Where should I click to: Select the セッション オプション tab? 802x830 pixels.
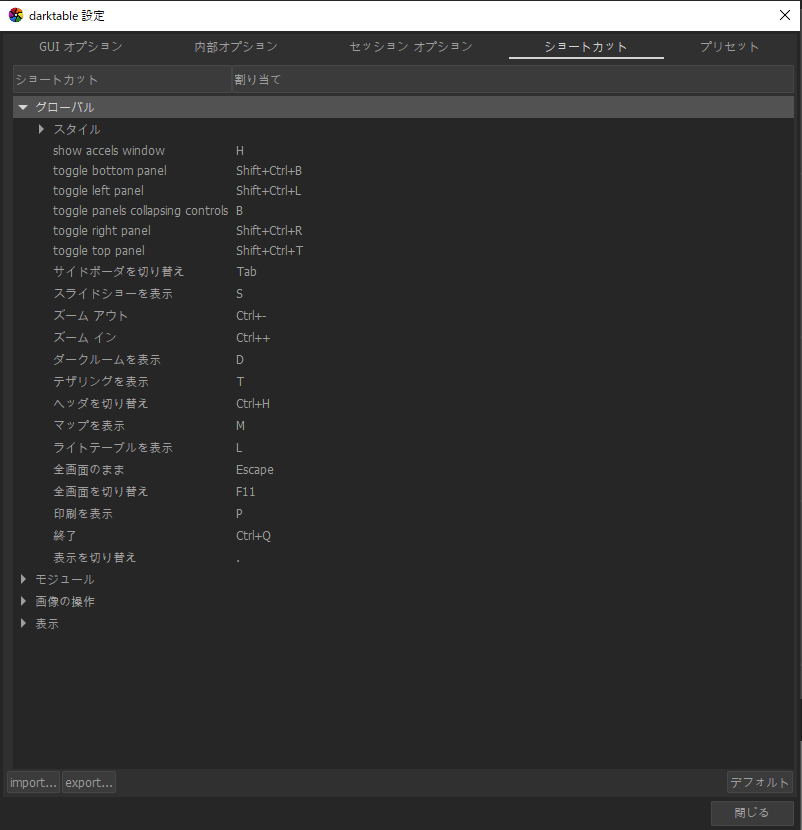click(x=411, y=47)
